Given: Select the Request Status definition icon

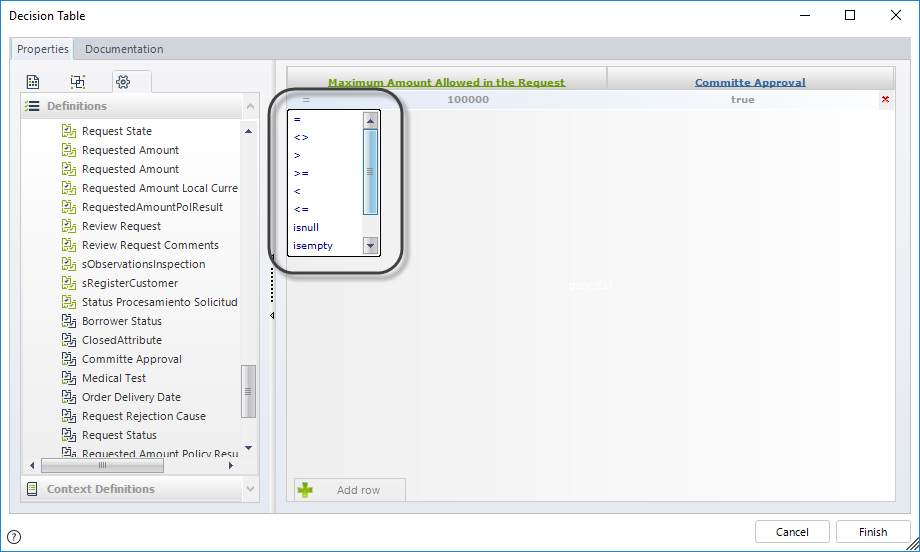Looking at the screenshot, I should (69, 435).
